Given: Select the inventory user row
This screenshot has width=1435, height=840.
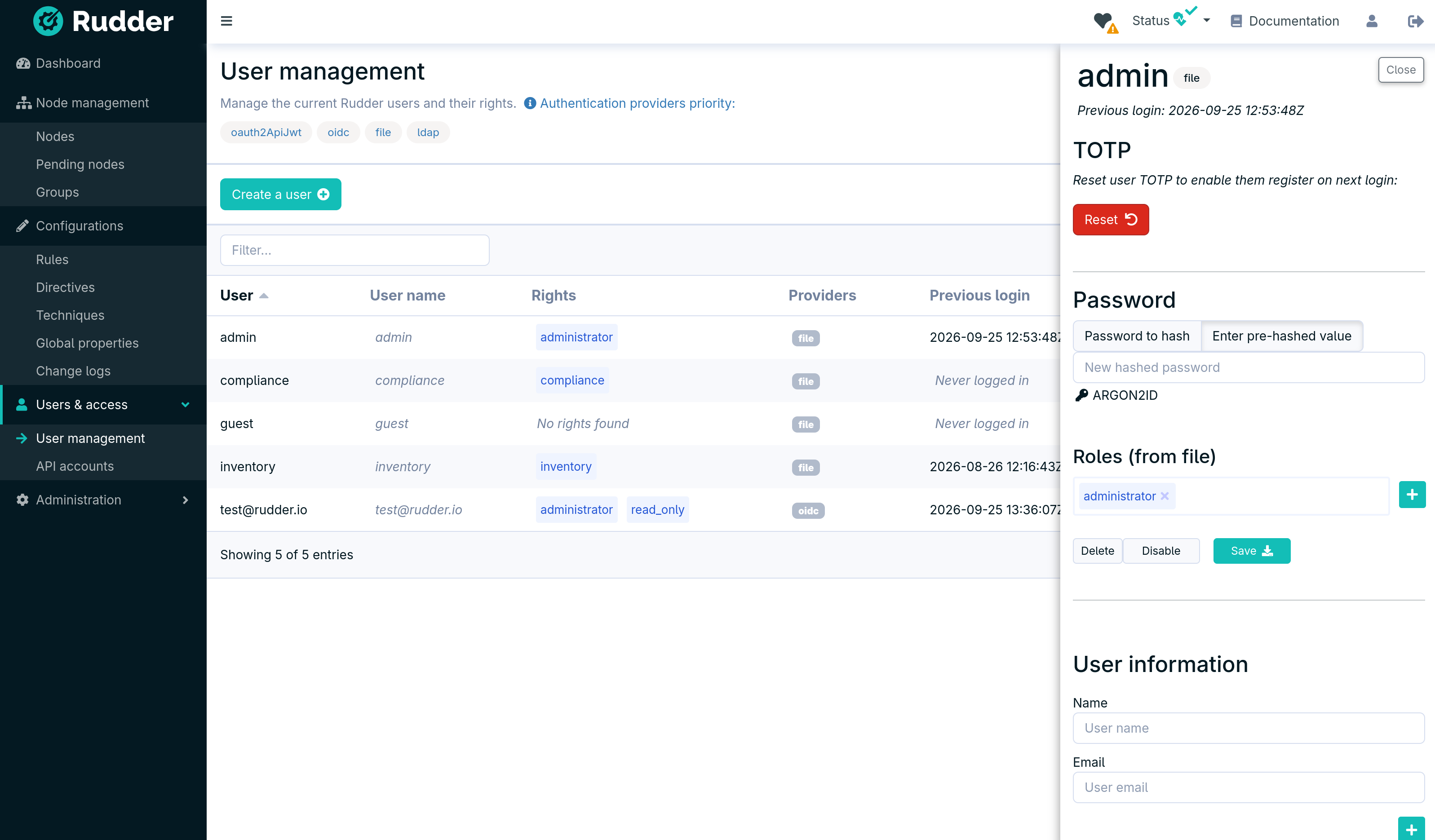Looking at the screenshot, I should 633,468.
